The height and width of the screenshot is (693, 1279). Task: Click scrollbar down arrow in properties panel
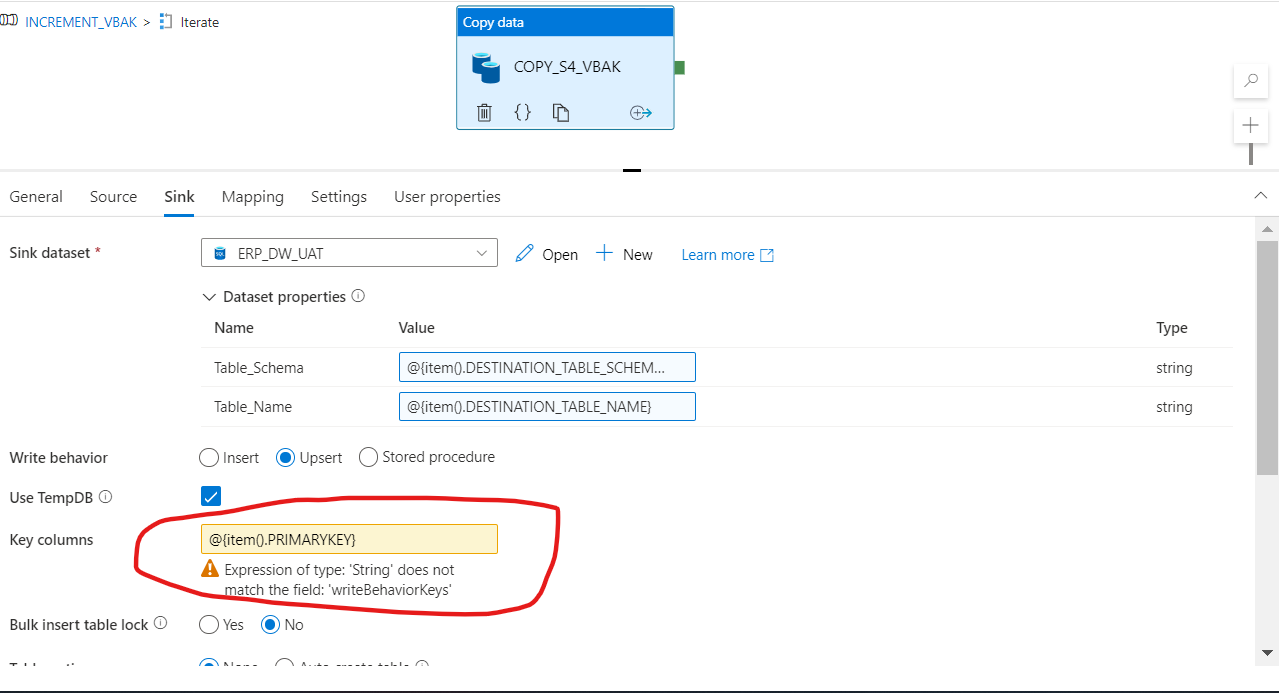coord(1267,652)
